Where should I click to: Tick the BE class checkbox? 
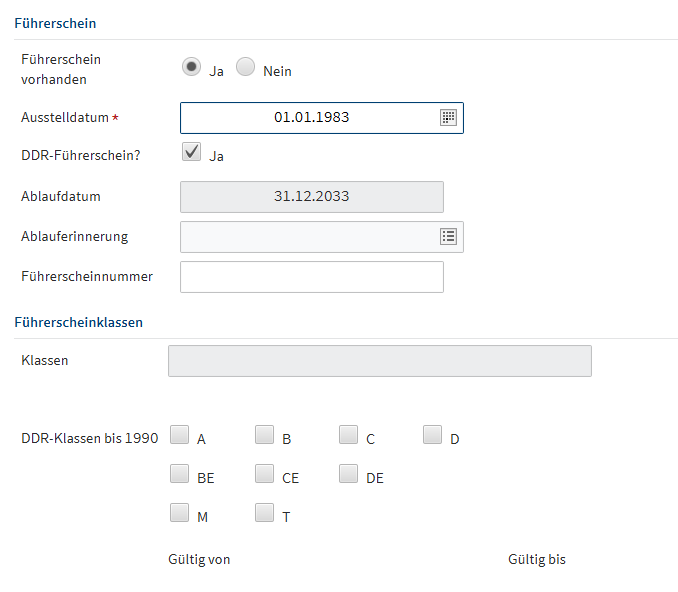point(180,474)
